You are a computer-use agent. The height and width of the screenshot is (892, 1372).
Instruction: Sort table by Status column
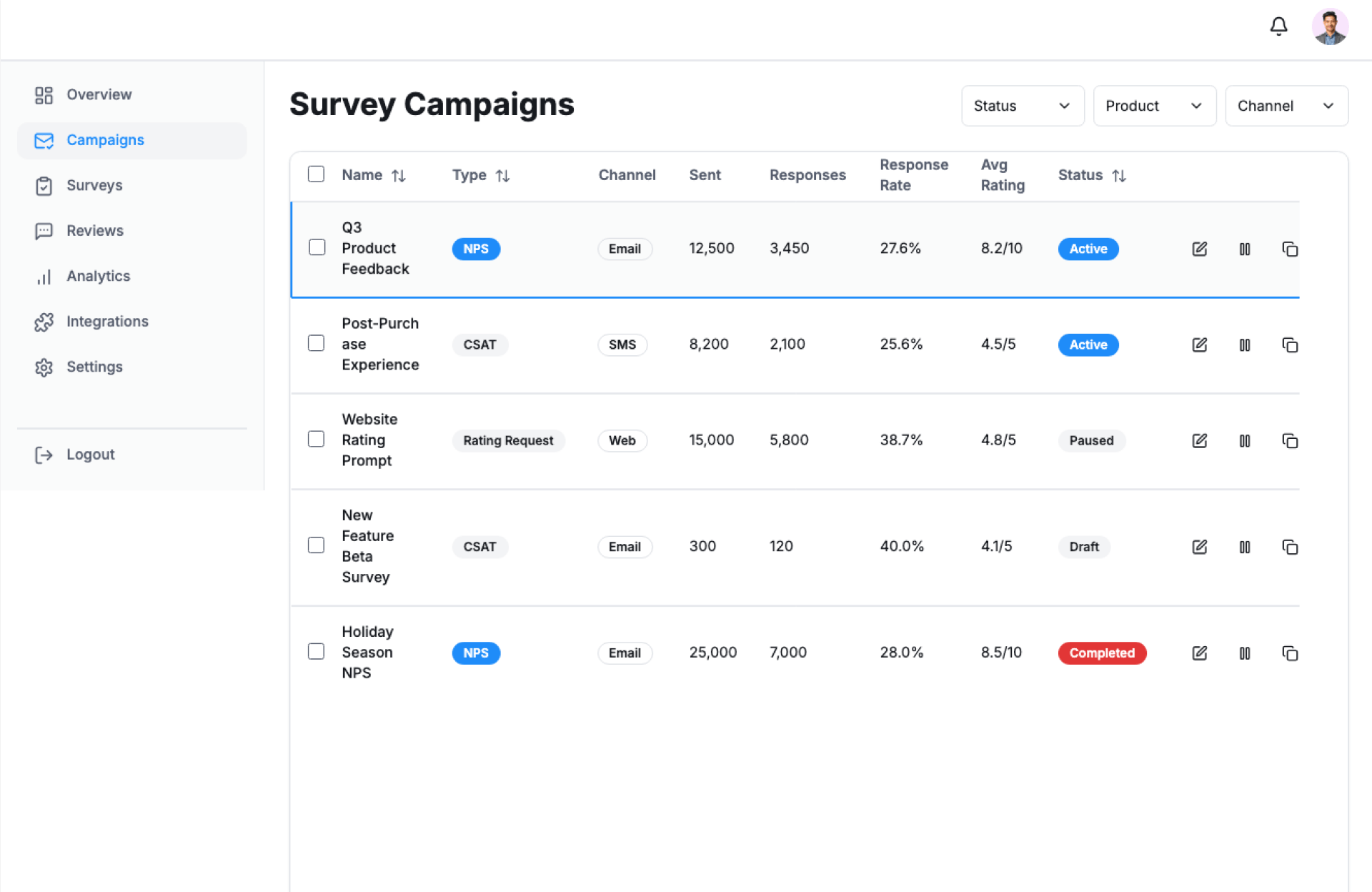[1118, 175]
